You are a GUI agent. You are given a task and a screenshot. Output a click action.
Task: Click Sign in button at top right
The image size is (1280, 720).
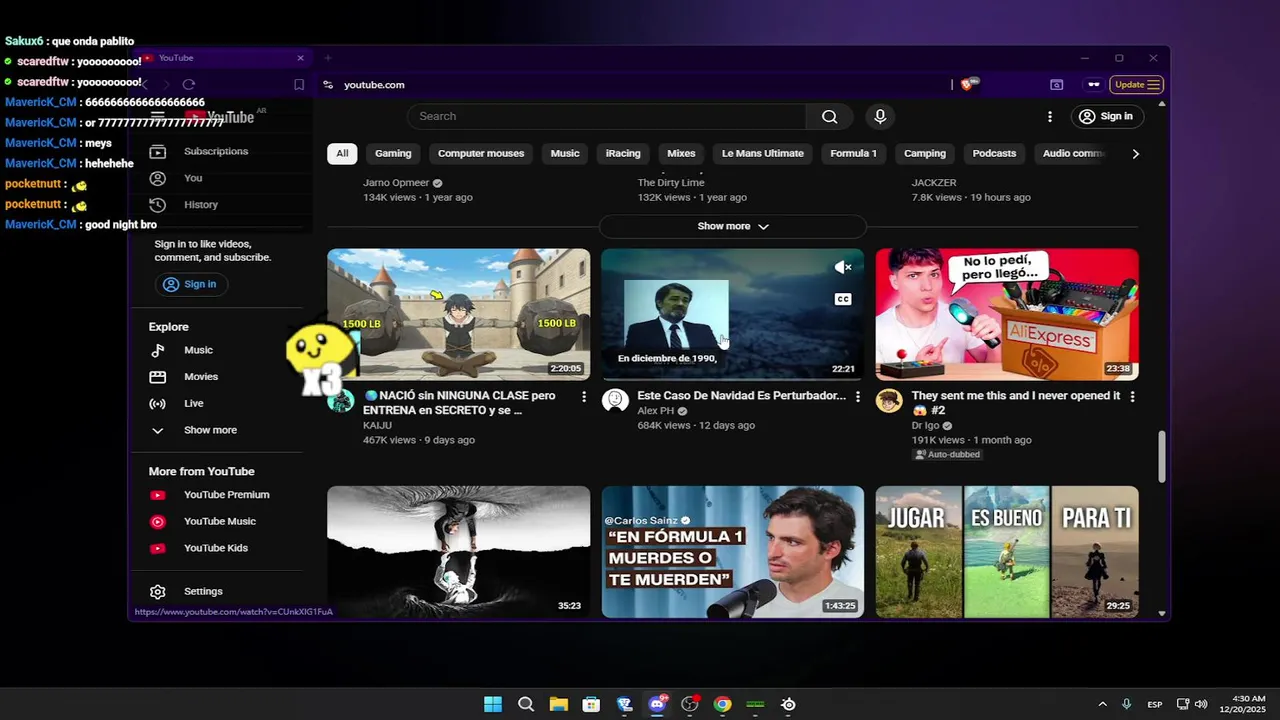click(1106, 117)
